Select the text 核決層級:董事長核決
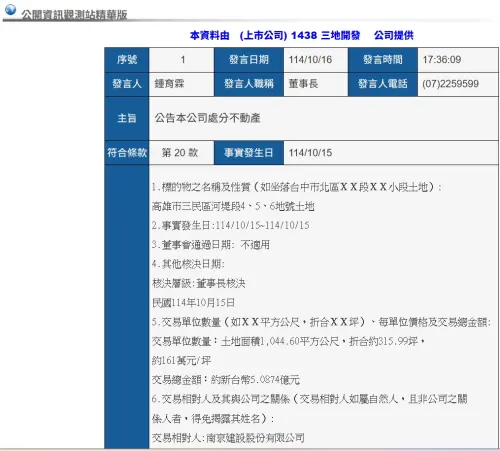The image size is (500, 451). 198,283
